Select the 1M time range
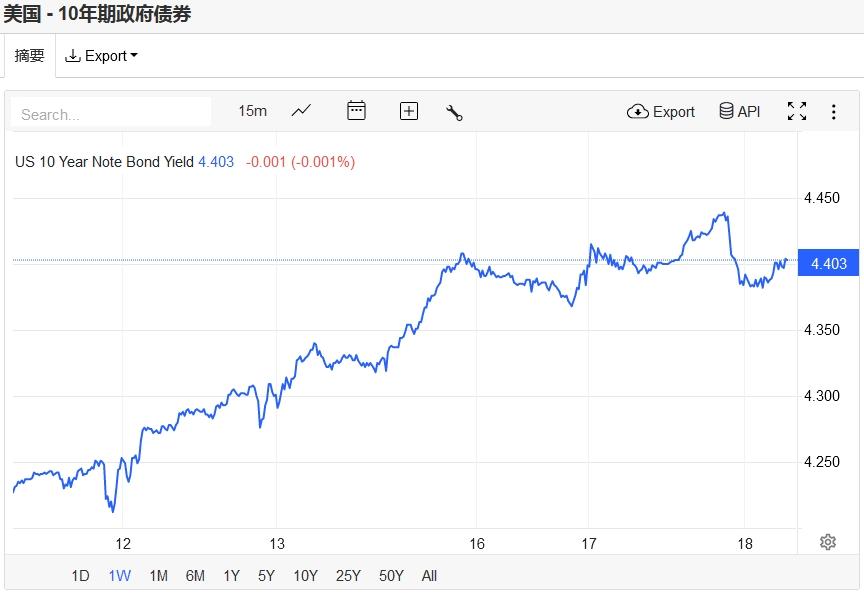 [x=158, y=575]
